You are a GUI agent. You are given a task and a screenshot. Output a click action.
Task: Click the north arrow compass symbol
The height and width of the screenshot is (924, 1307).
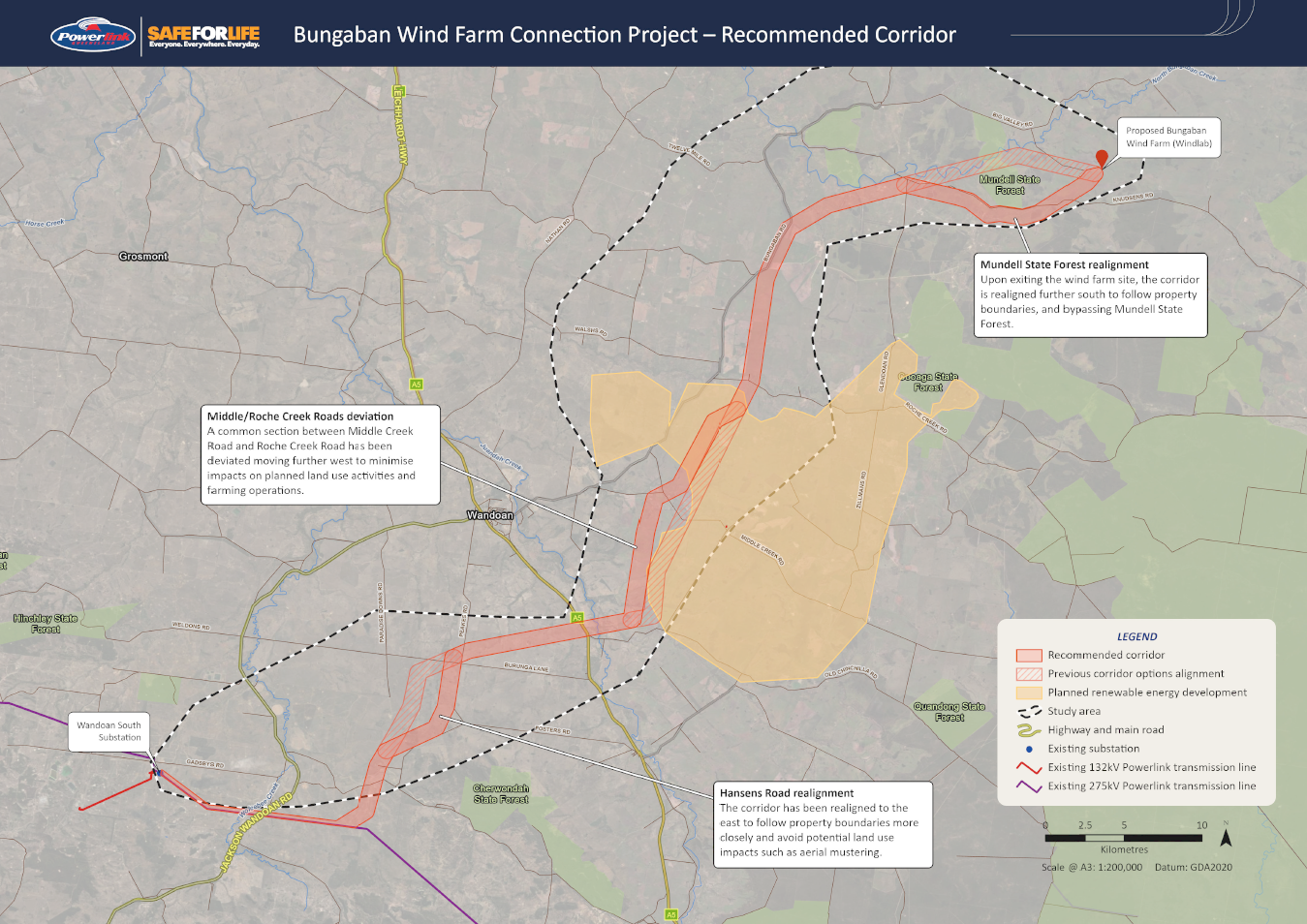(x=1226, y=835)
